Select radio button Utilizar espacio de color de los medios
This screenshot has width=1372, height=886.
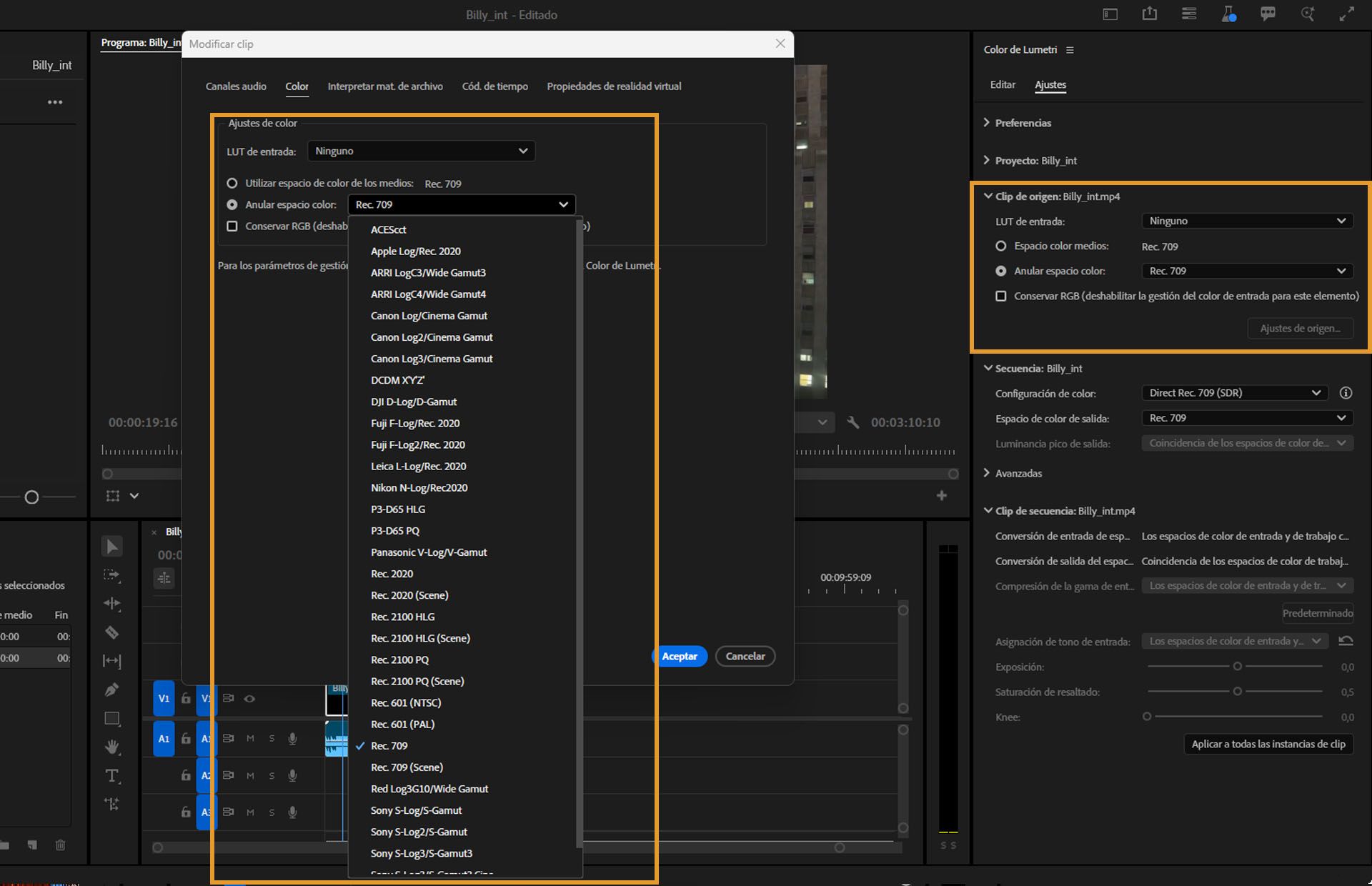tap(232, 183)
